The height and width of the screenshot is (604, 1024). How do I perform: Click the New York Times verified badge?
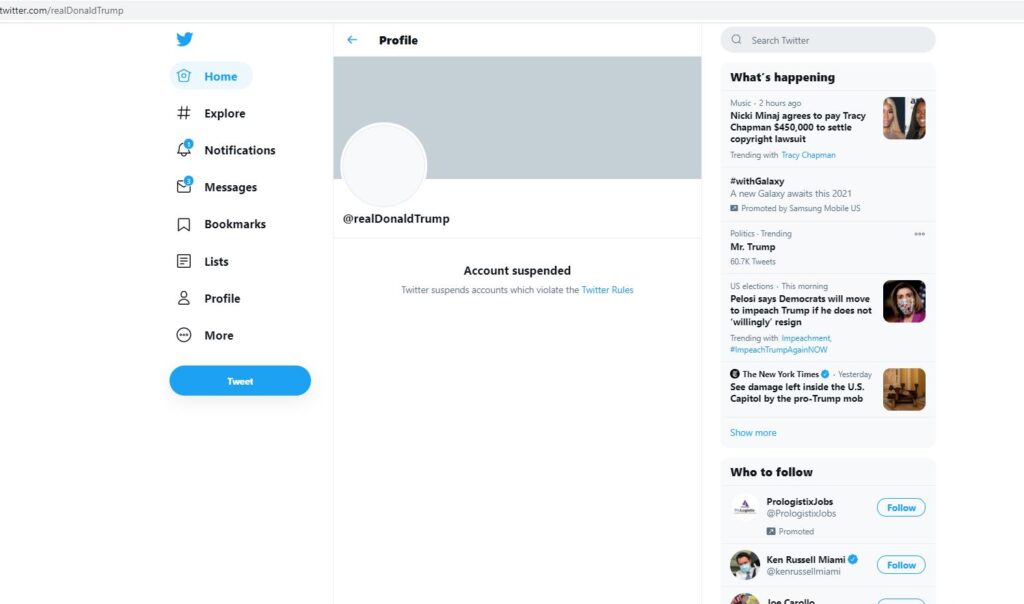click(x=825, y=374)
